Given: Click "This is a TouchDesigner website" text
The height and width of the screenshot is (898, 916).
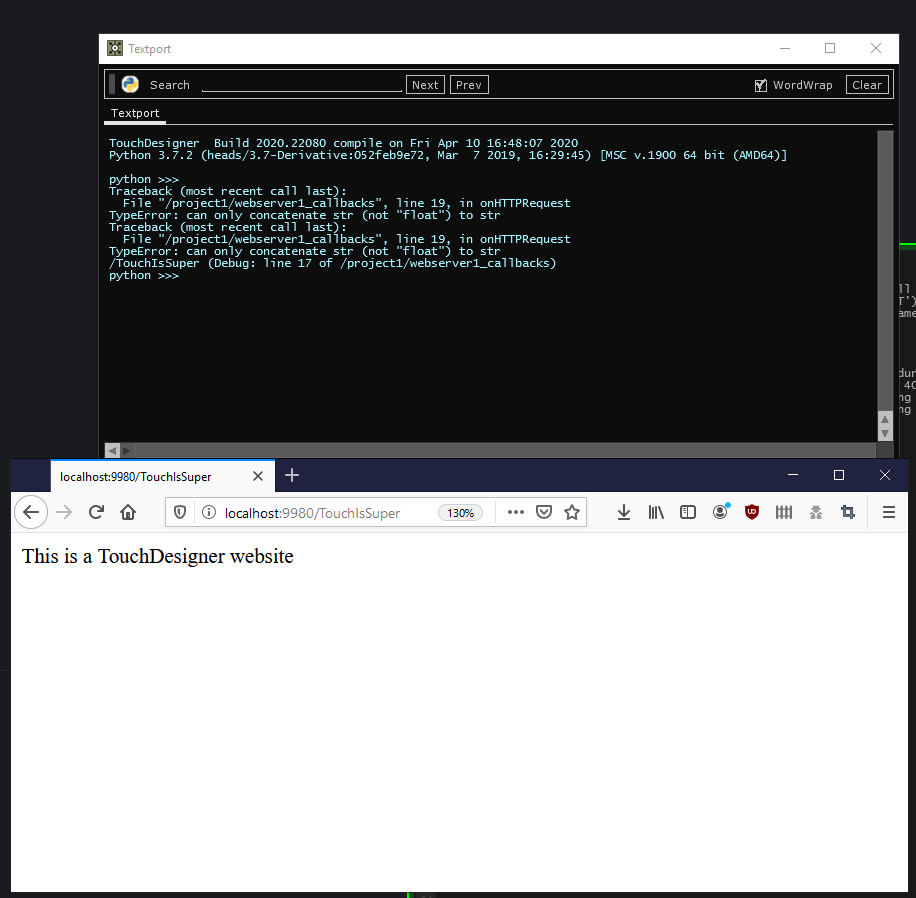Looking at the screenshot, I should [x=158, y=556].
